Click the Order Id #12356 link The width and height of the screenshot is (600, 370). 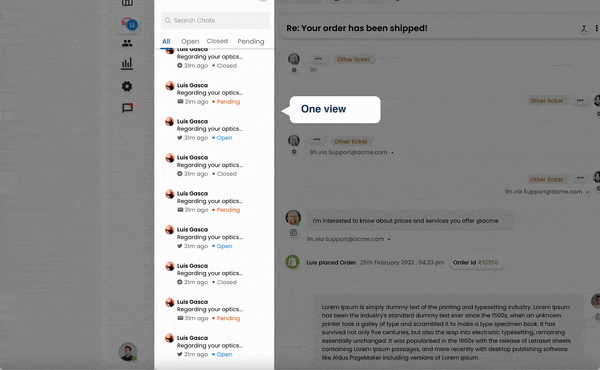click(476, 262)
